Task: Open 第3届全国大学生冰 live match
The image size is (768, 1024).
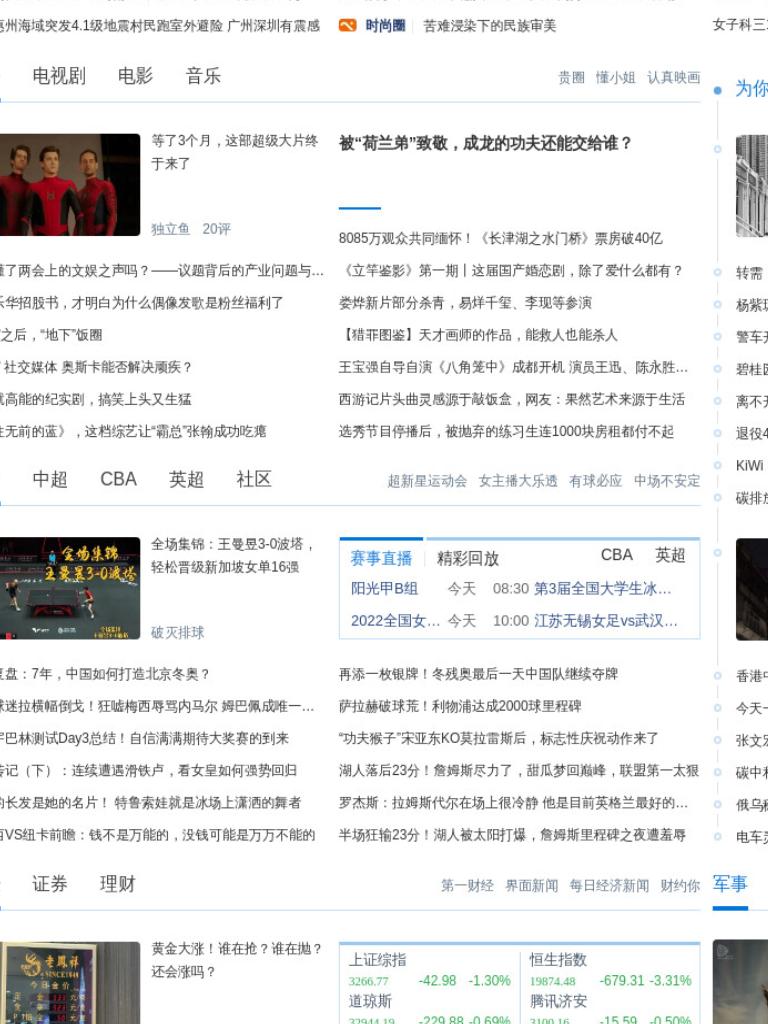Action: [602, 588]
